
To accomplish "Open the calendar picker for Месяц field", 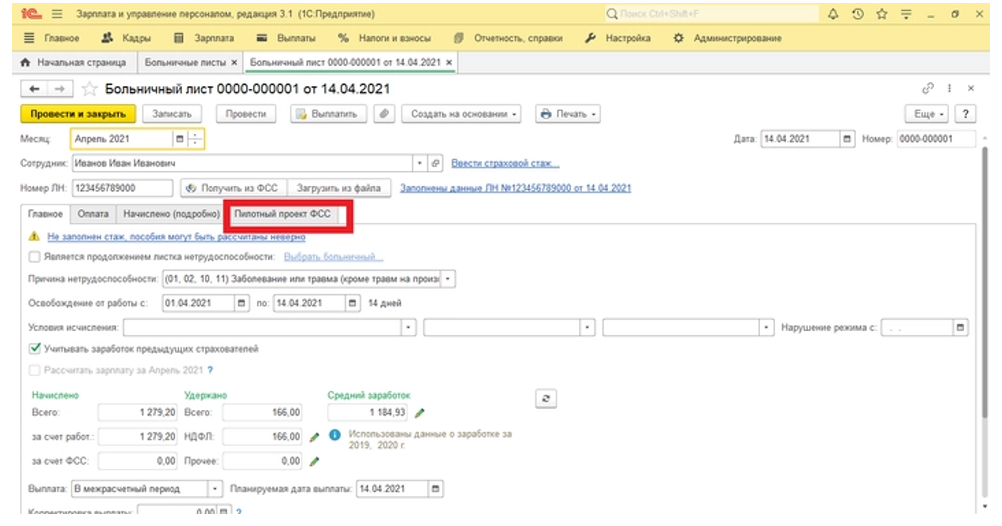I will [180, 139].
